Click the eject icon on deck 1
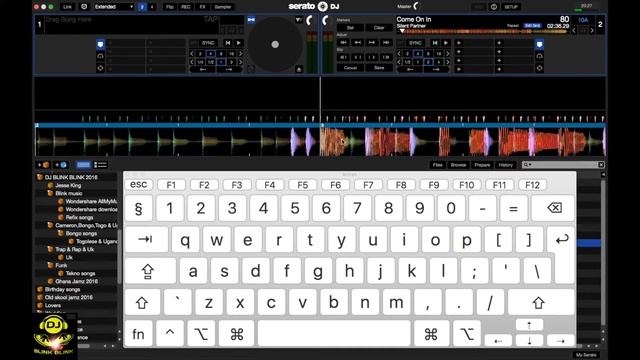The image size is (640, 360). [x=299, y=69]
